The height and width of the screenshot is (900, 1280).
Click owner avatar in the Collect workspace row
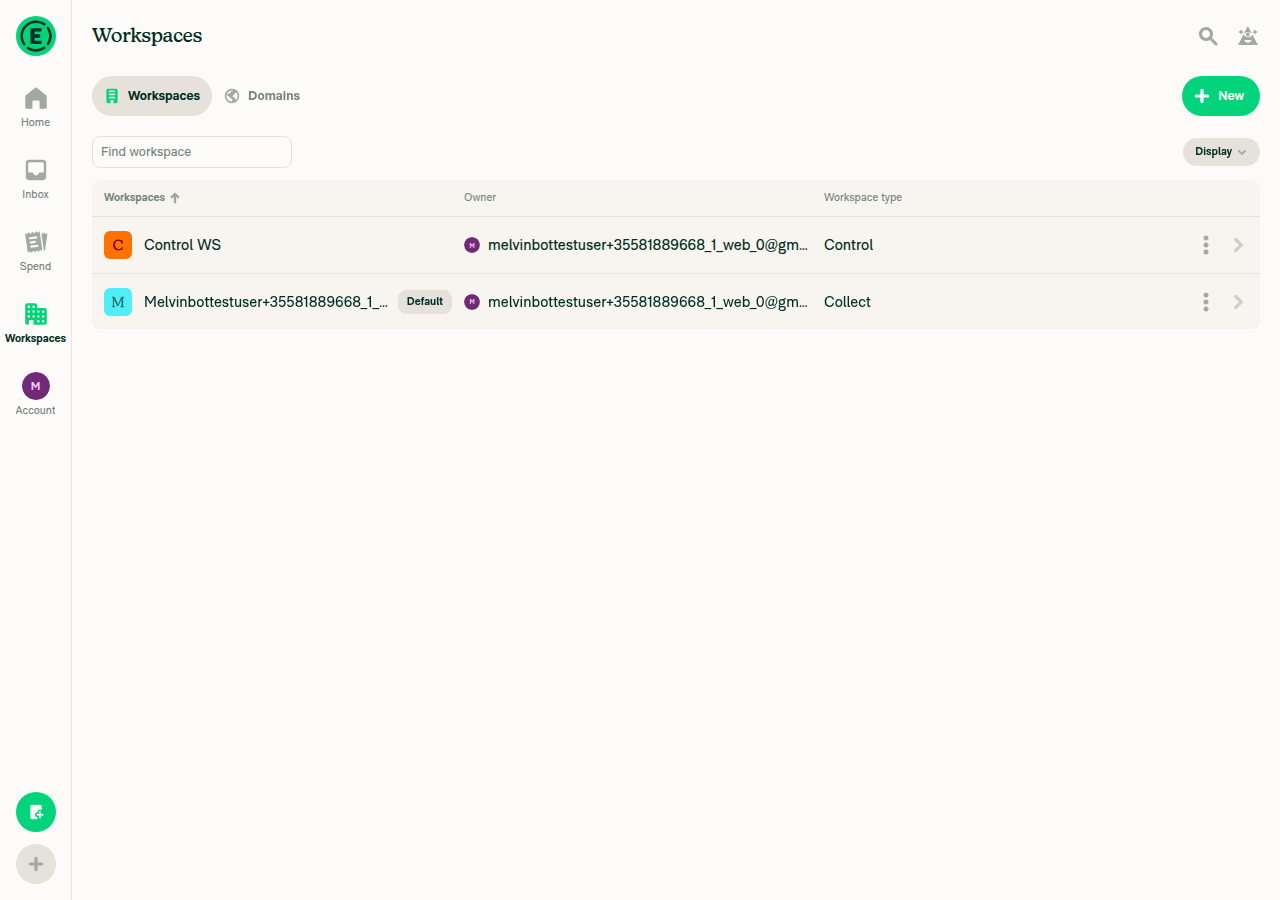(472, 302)
